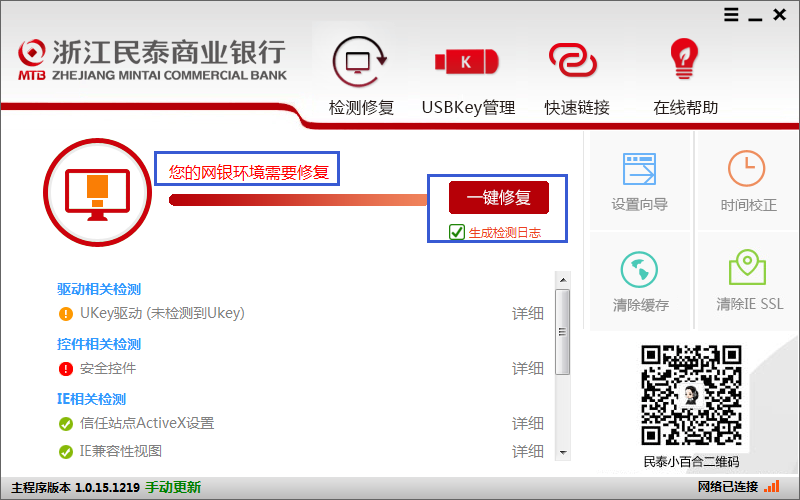Click the 驱动相关检测 section heading
Image resolution: width=800 pixels, height=500 pixels.
(99, 289)
